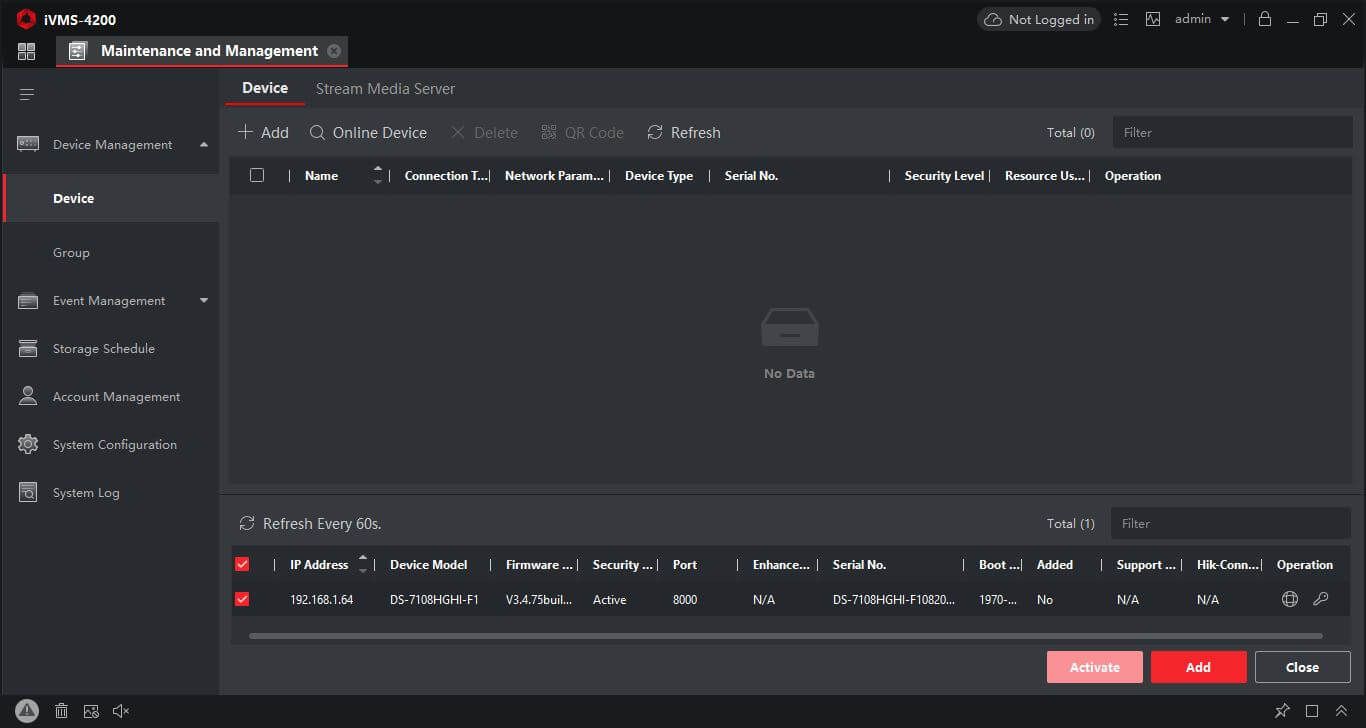
Task: Click the Activate button
Action: 1094,667
